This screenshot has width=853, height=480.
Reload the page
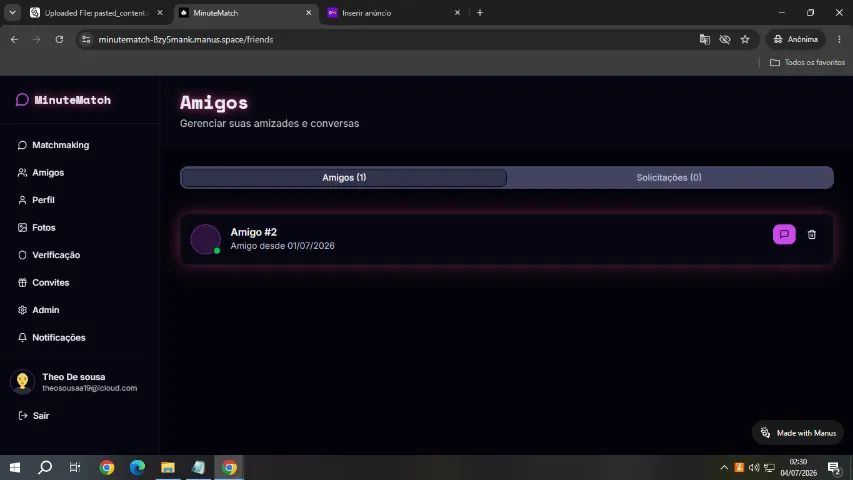click(59, 39)
